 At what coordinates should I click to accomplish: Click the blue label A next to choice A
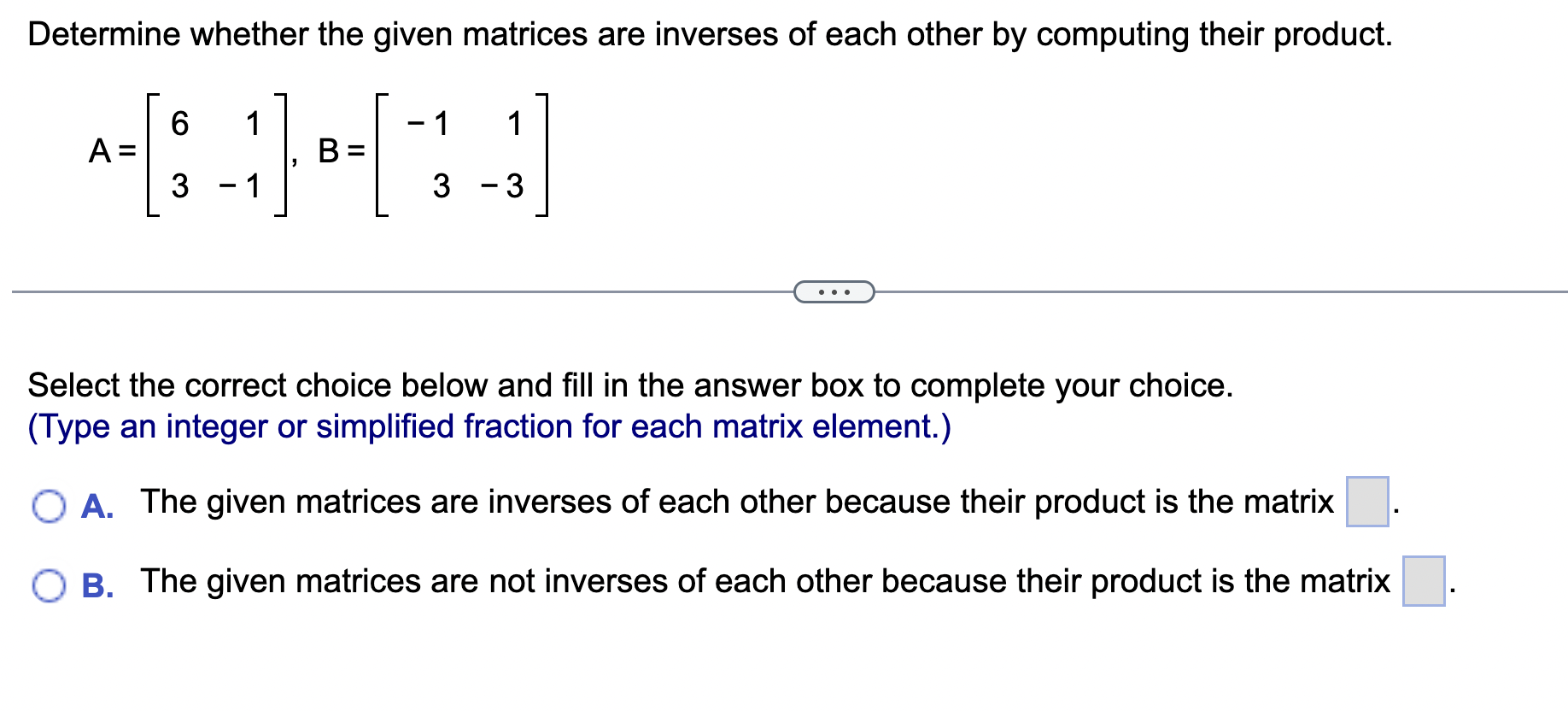tap(97, 506)
